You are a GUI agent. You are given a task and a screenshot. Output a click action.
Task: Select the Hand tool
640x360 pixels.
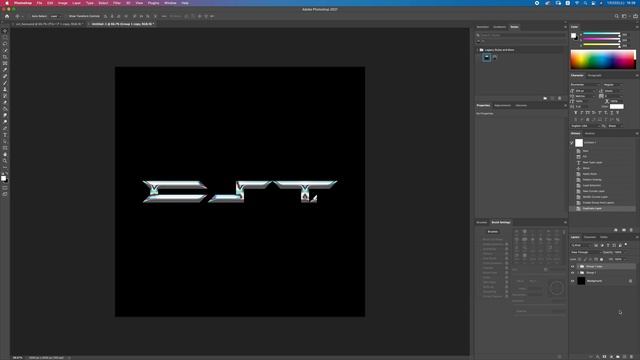5,154
